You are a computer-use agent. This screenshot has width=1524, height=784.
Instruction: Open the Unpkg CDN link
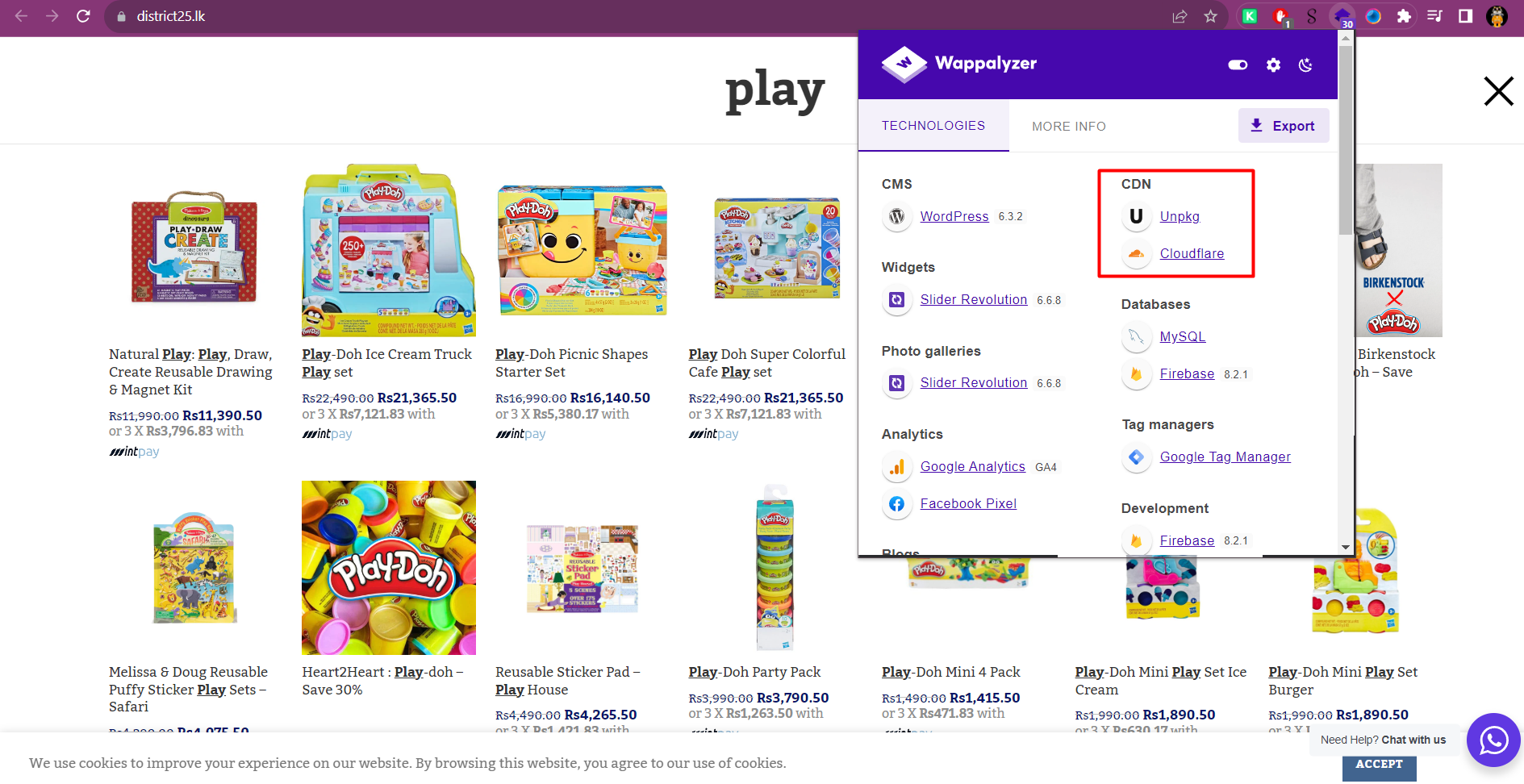pyautogui.click(x=1180, y=216)
